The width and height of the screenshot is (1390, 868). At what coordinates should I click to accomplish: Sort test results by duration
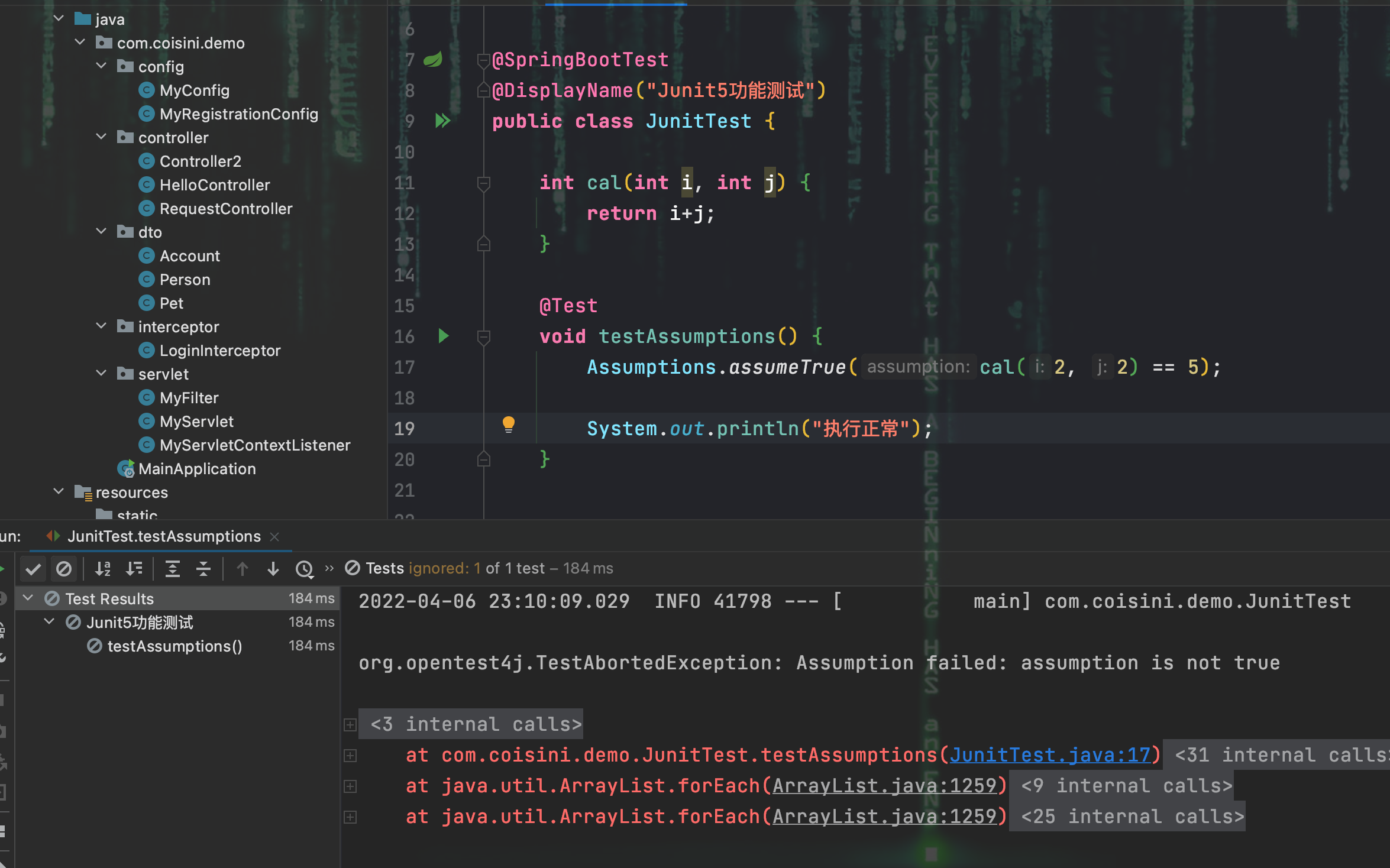(x=134, y=569)
